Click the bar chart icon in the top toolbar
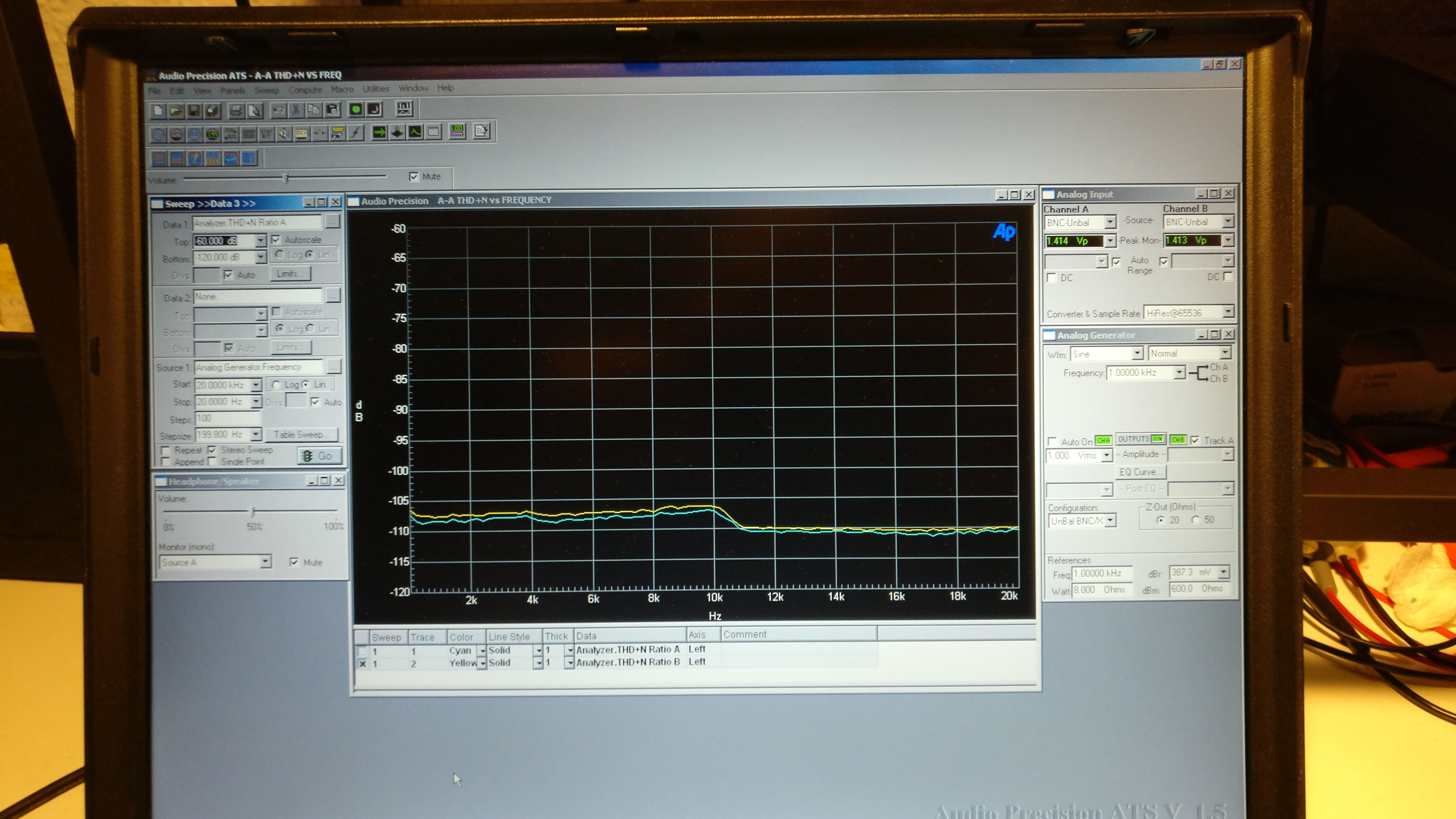This screenshot has height=819, width=1456. click(x=404, y=108)
